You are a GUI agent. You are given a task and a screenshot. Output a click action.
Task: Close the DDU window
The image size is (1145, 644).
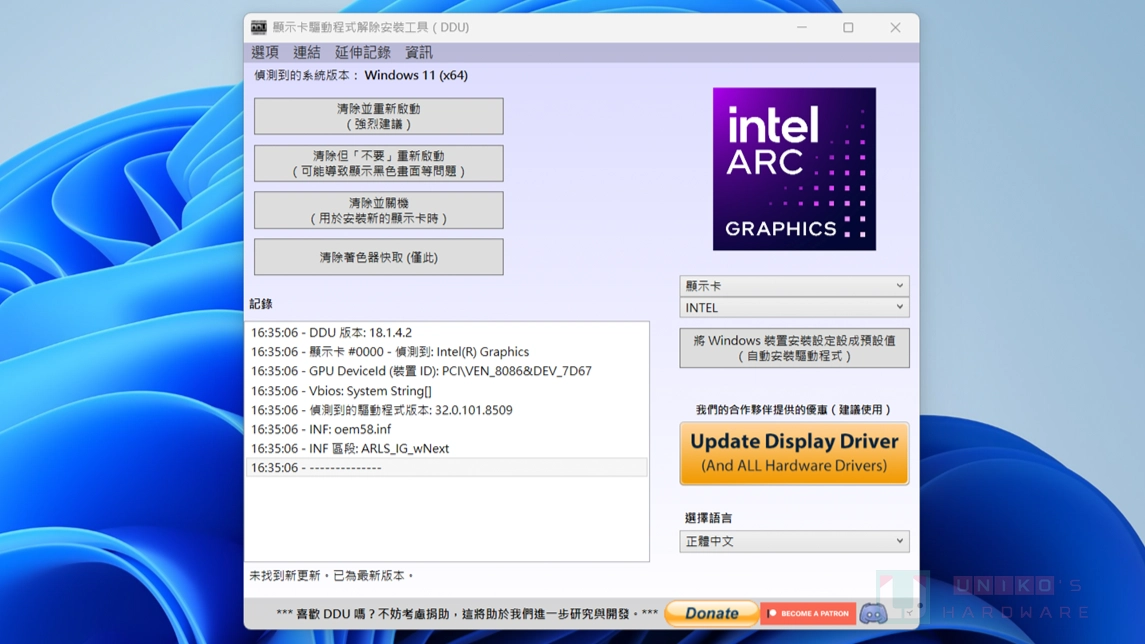(x=895, y=28)
